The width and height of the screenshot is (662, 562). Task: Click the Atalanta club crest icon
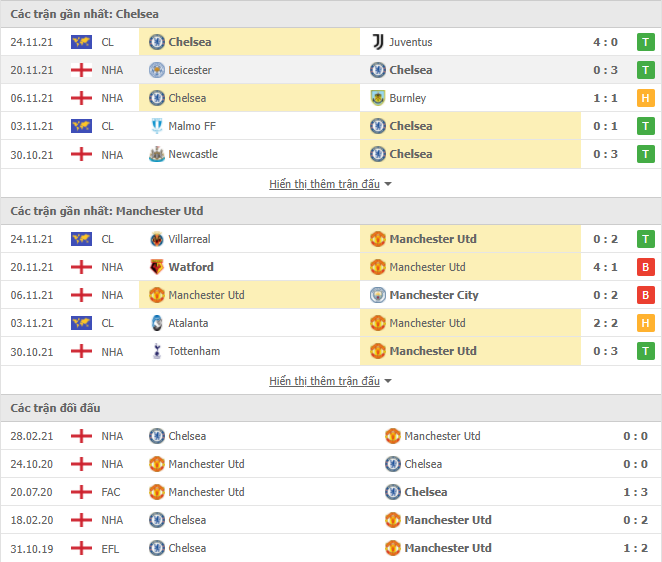click(157, 323)
